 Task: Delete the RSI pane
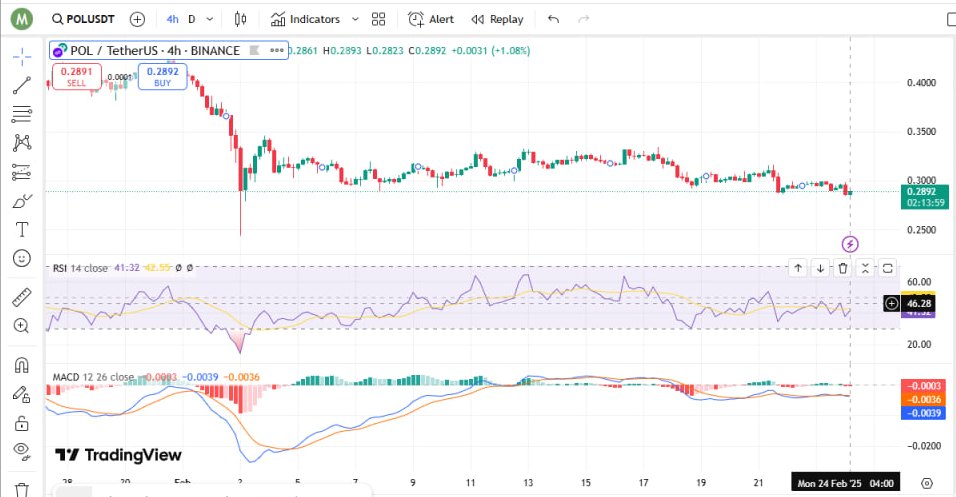(843, 268)
